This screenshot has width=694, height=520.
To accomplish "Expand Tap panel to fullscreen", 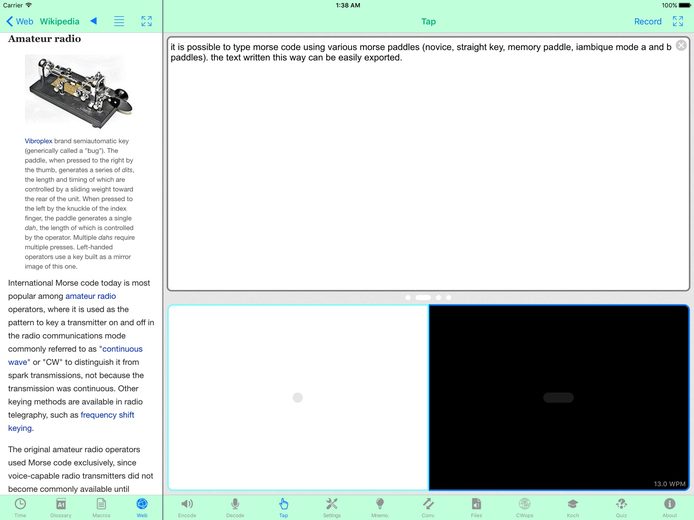I will pos(678,21).
